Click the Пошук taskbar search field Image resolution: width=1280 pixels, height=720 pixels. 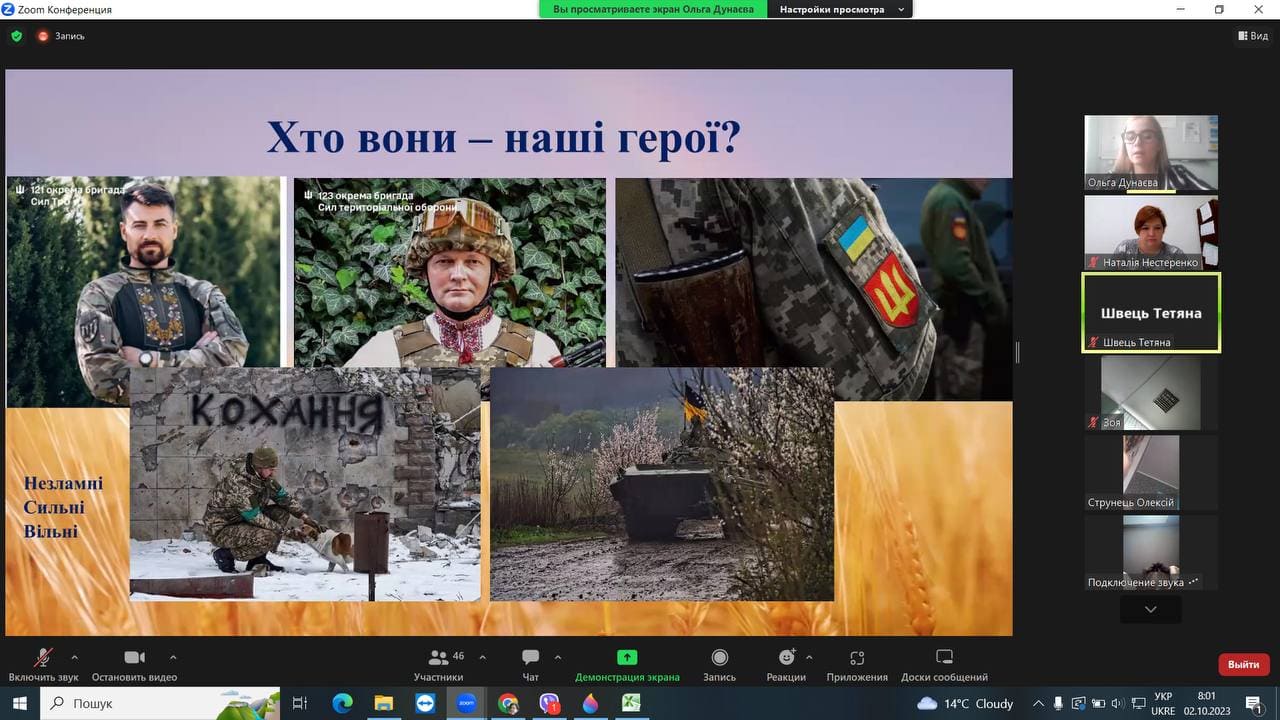(160, 703)
